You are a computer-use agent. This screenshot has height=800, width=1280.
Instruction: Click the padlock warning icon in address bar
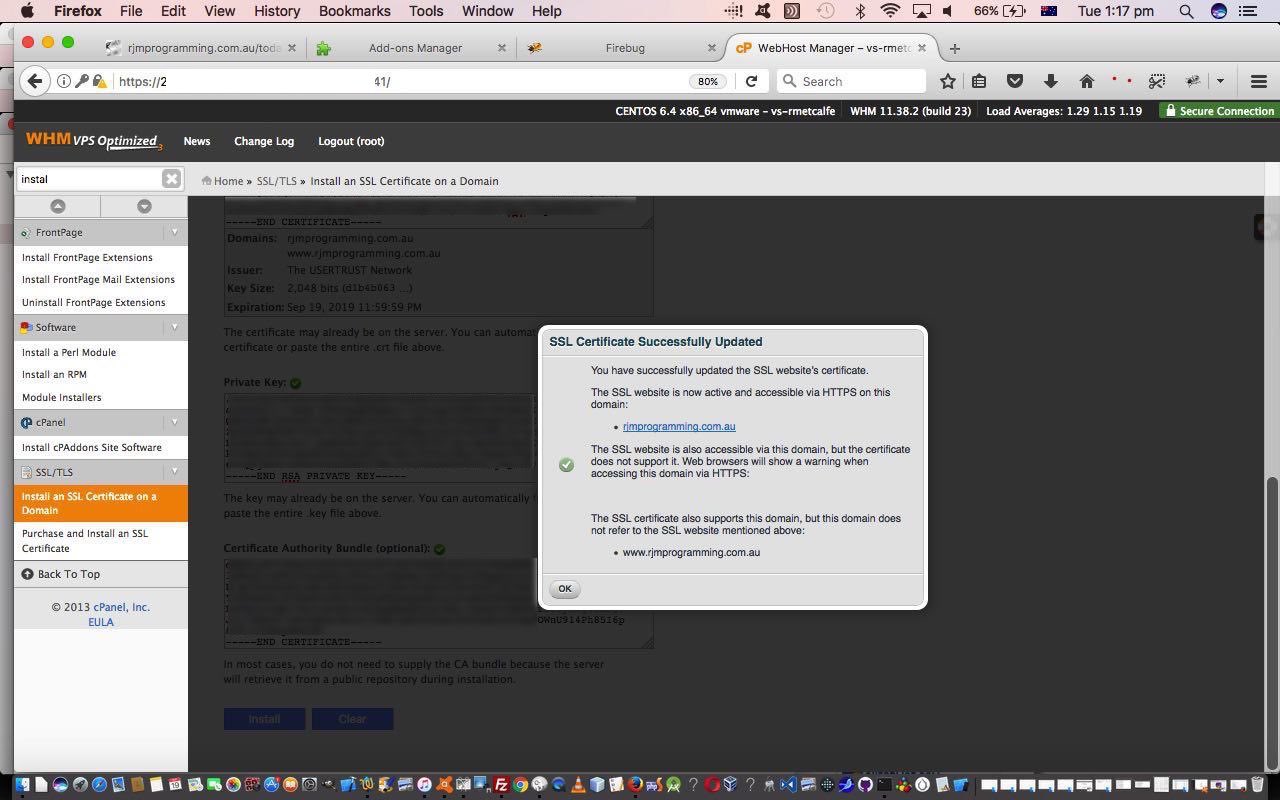point(99,81)
